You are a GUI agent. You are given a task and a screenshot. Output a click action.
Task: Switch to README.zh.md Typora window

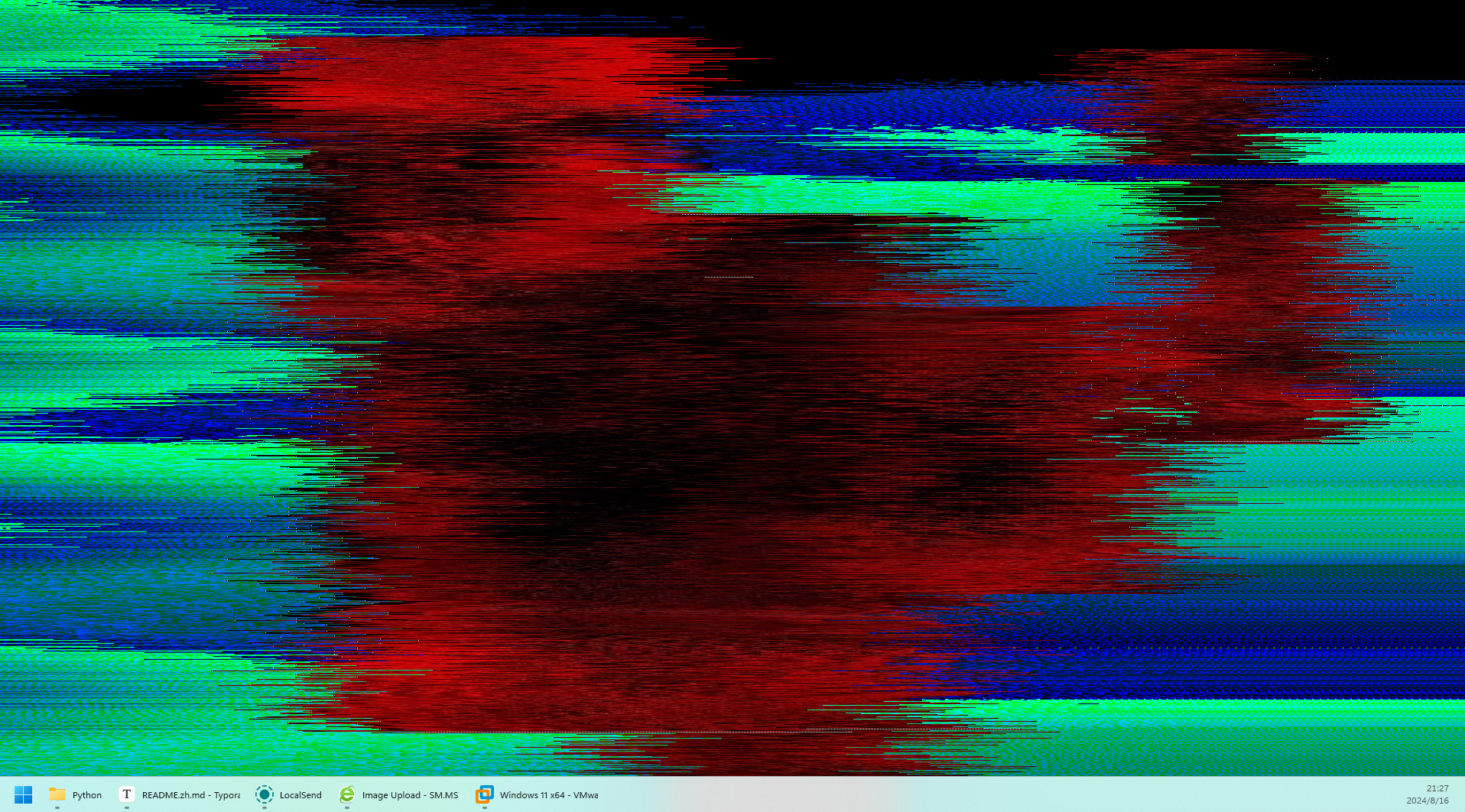(180, 794)
